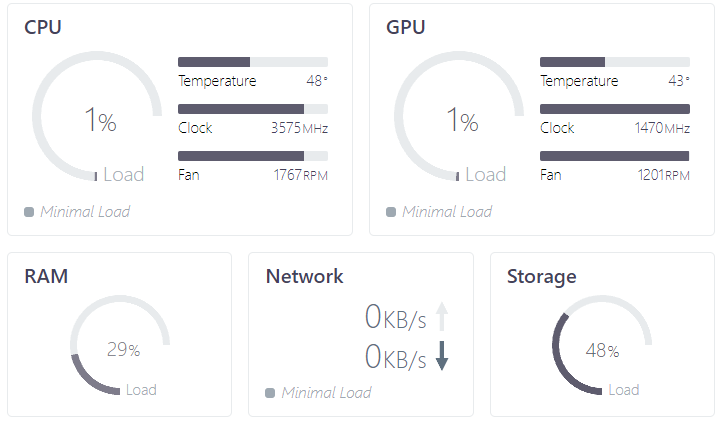Select the CPU panel heading
The image size is (715, 422).
coord(43,28)
